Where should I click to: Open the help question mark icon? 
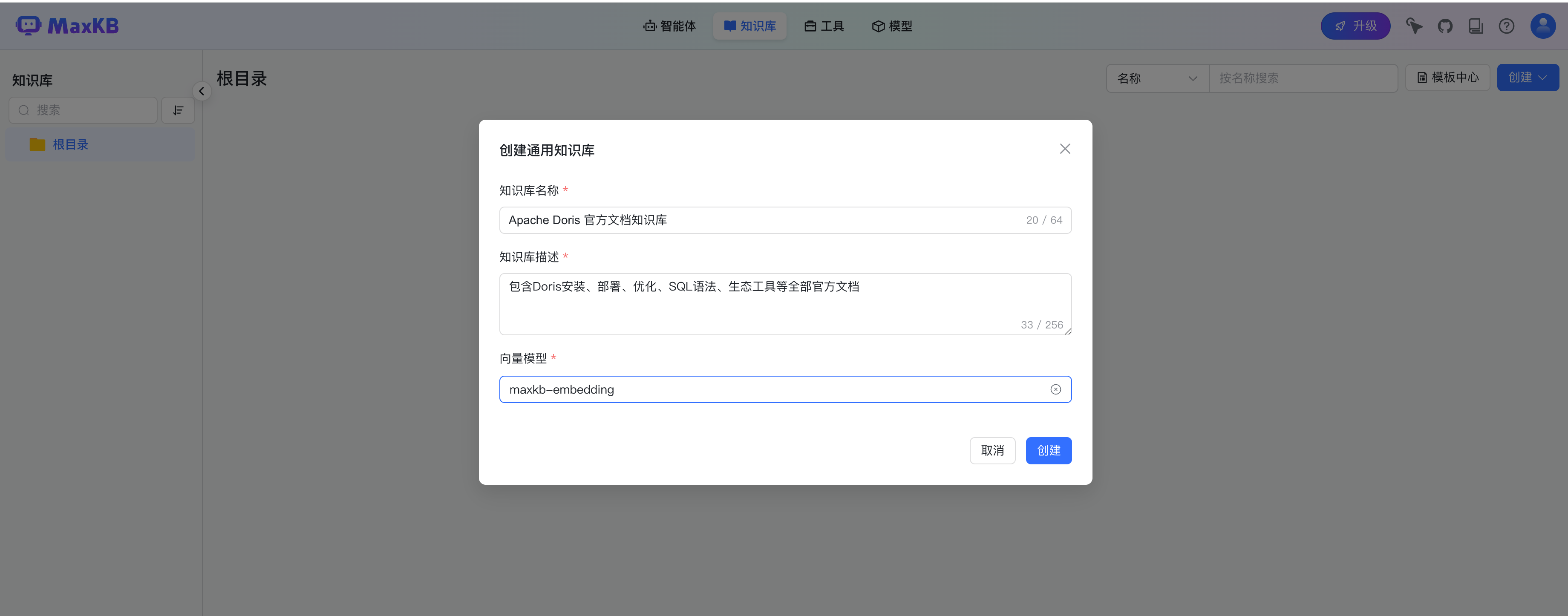click(1506, 26)
